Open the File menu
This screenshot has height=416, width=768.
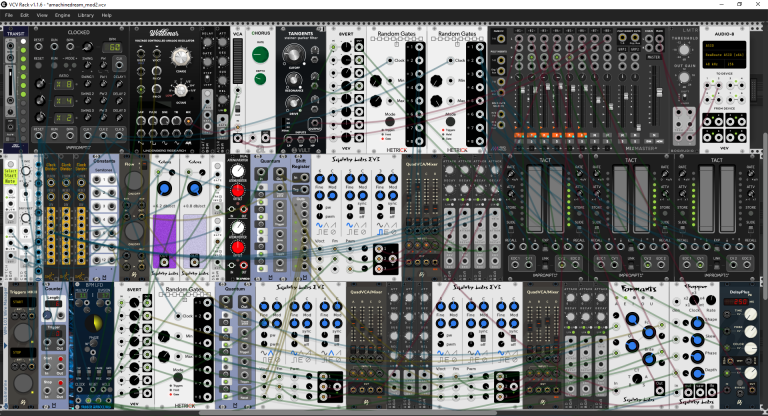(x=9, y=15)
